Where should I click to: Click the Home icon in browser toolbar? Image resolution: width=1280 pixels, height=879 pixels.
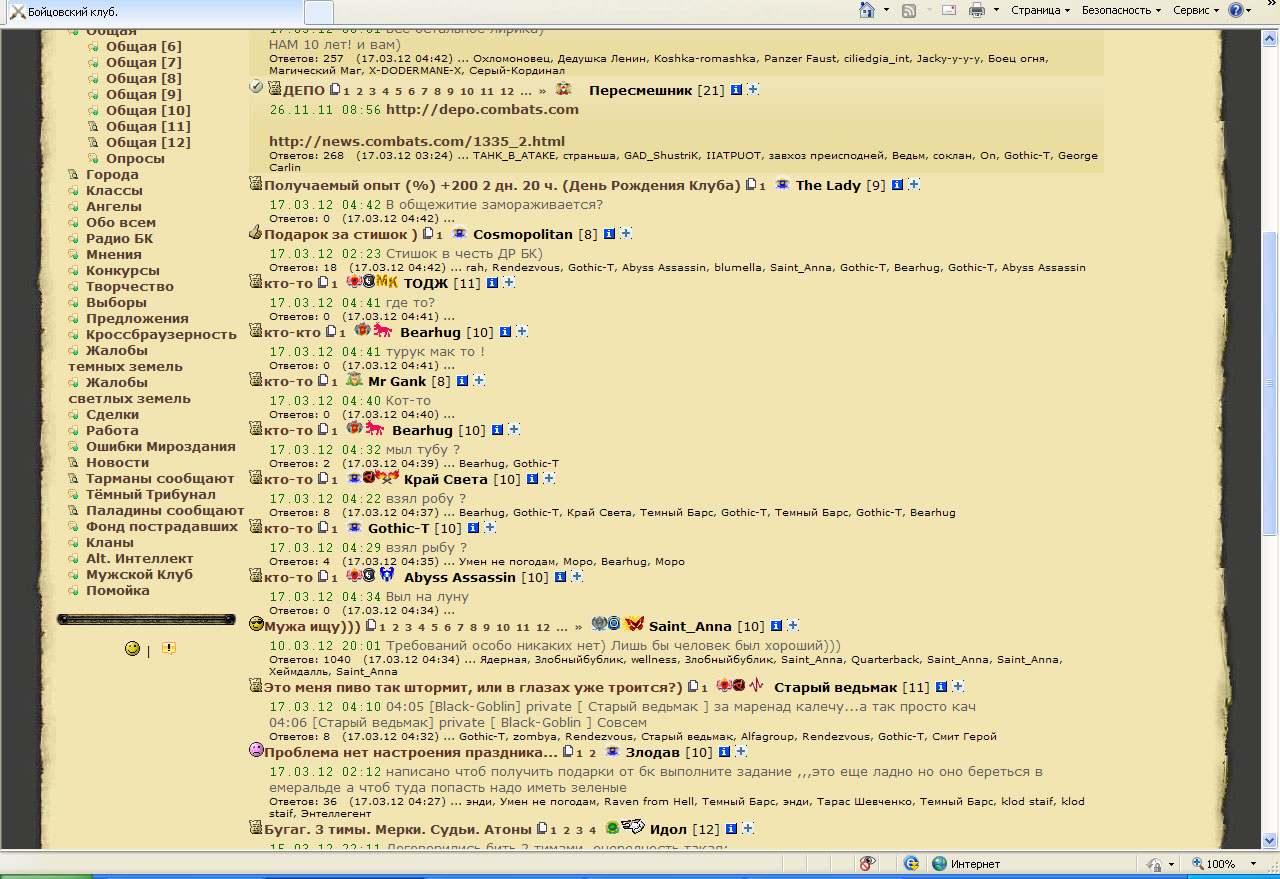(867, 10)
